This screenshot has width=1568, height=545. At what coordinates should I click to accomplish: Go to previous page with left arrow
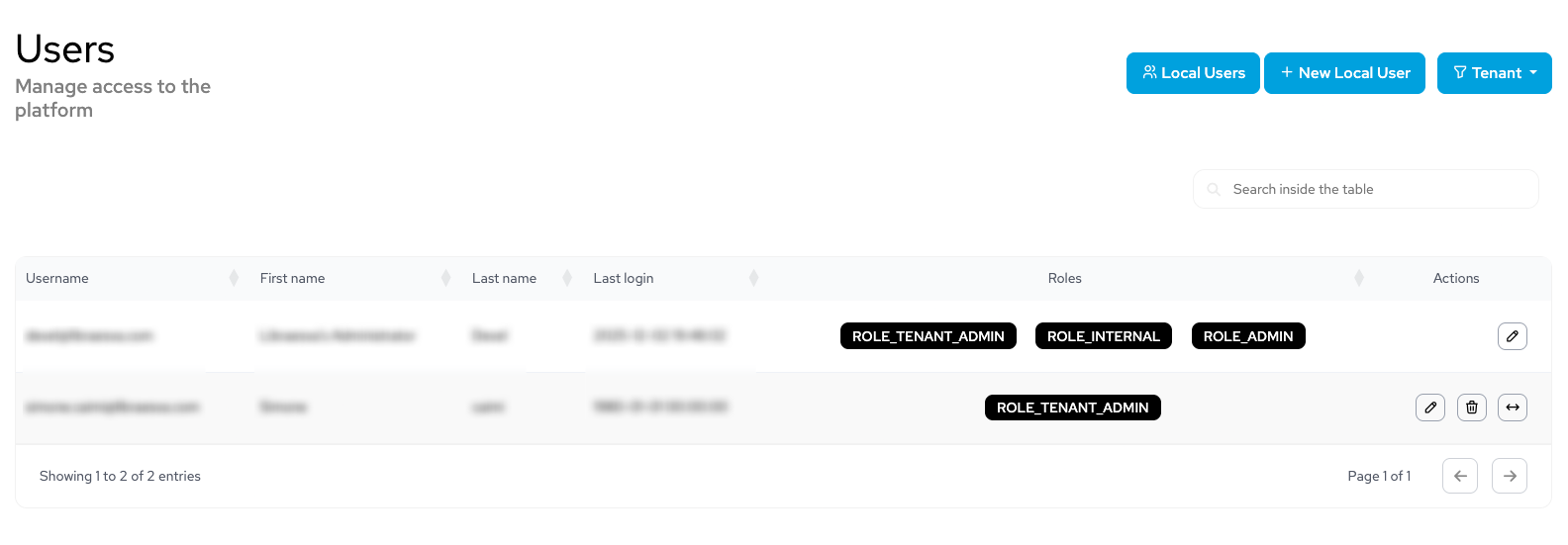pyautogui.click(x=1460, y=476)
